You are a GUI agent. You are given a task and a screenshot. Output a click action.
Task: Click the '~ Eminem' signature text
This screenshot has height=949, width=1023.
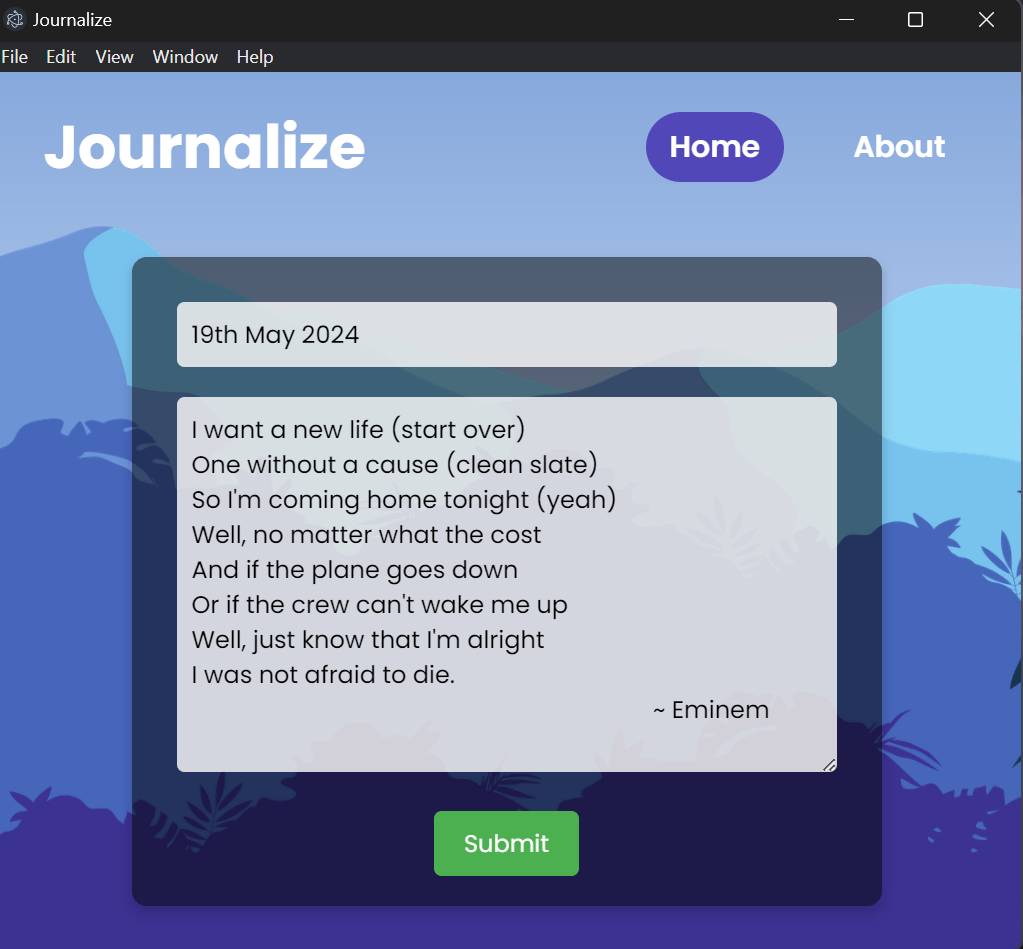[711, 710]
